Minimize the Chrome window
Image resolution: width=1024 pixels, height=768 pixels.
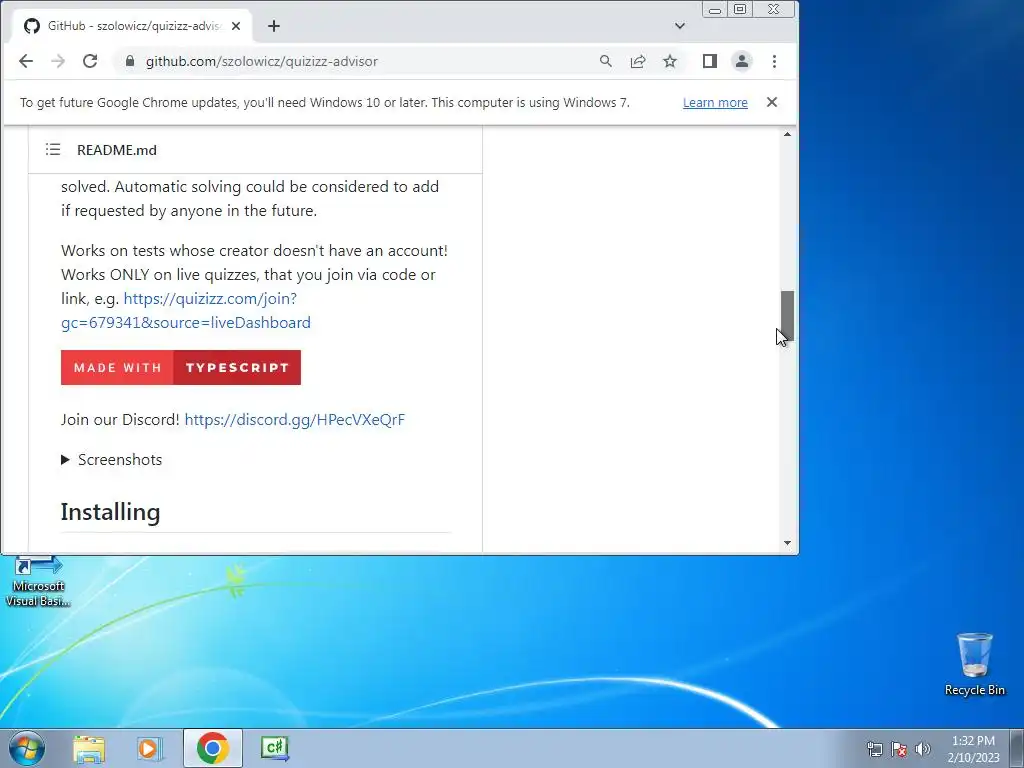(714, 9)
